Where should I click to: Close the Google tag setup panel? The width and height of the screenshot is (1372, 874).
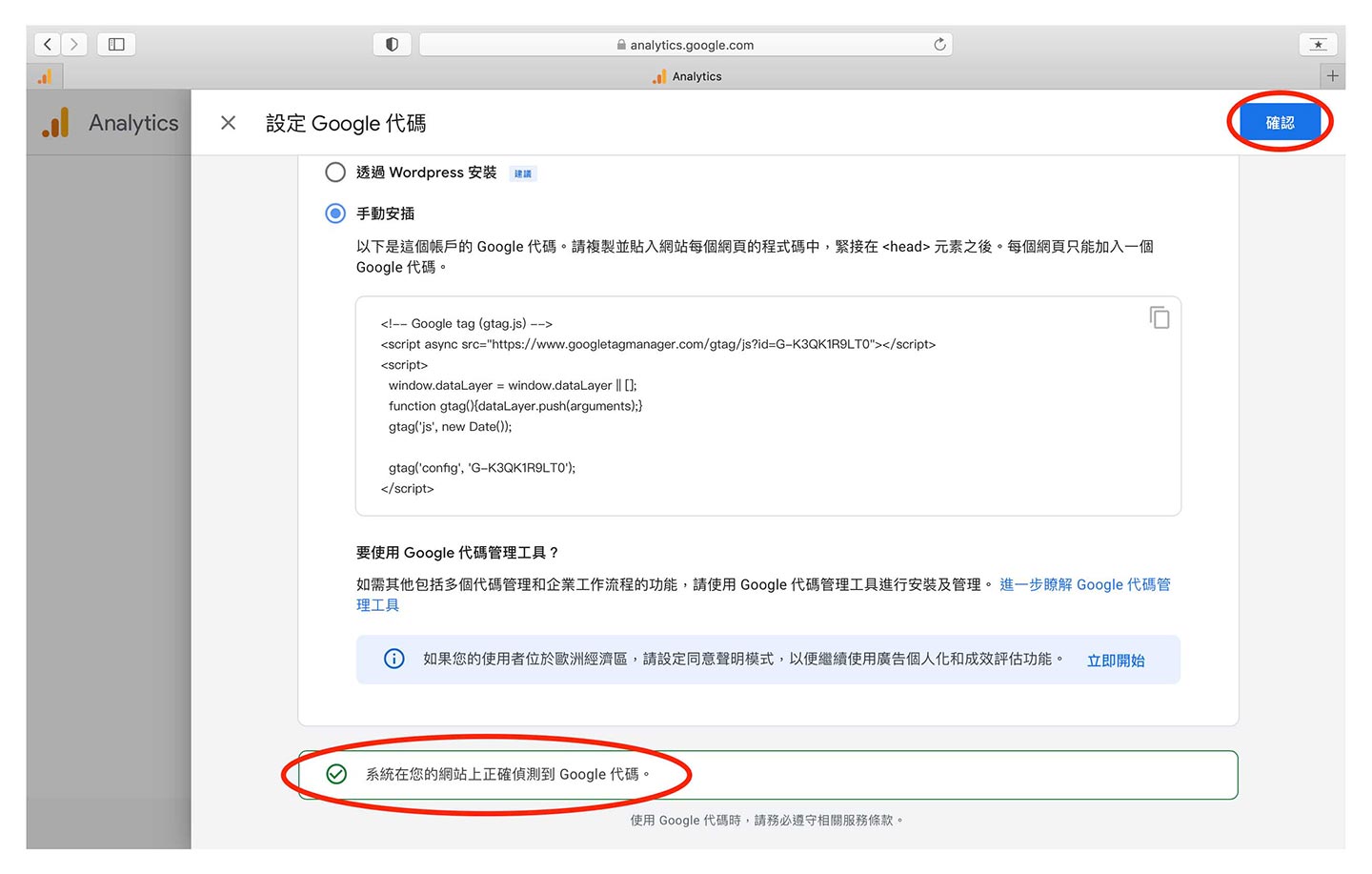pos(228,123)
